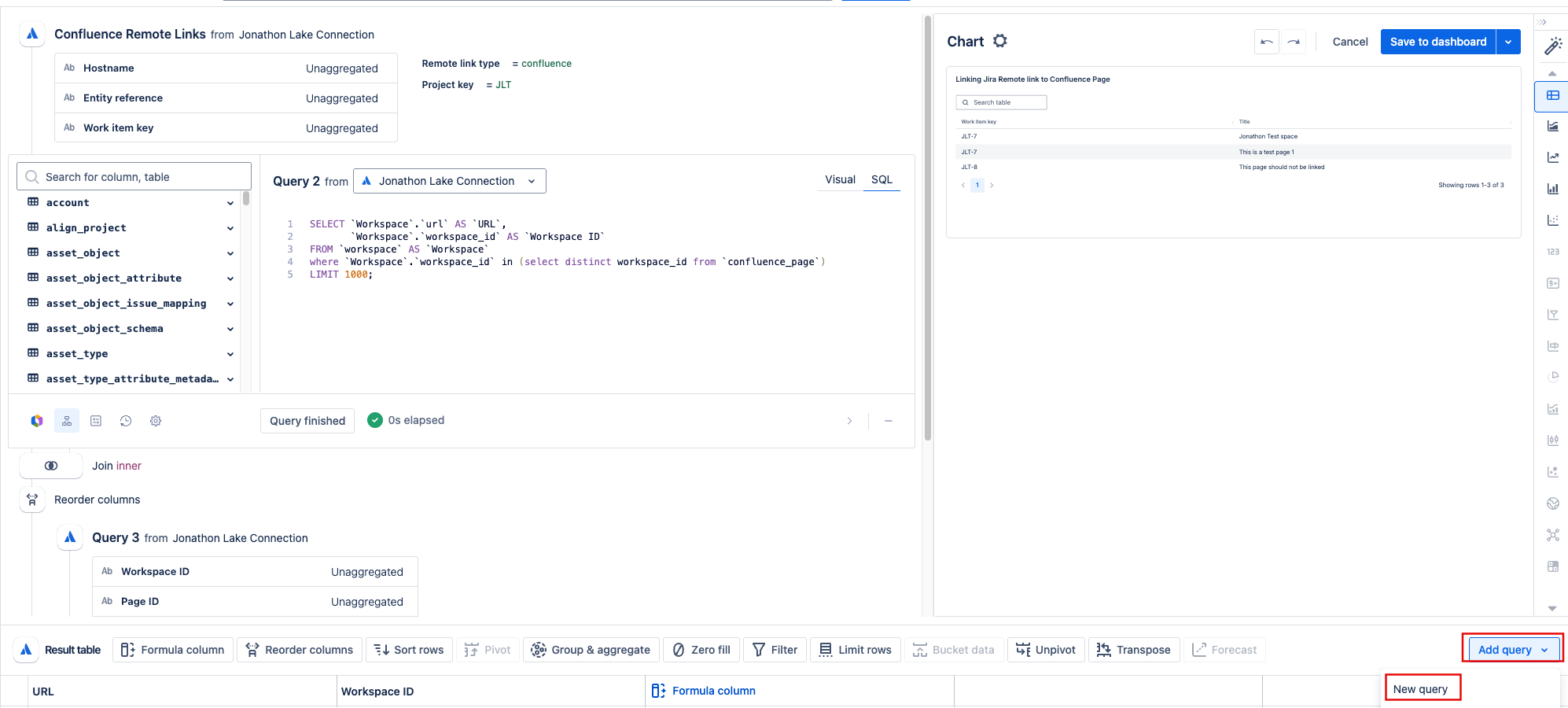Switch to the Visual mode tab
This screenshot has width=1568, height=708.
point(840,179)
